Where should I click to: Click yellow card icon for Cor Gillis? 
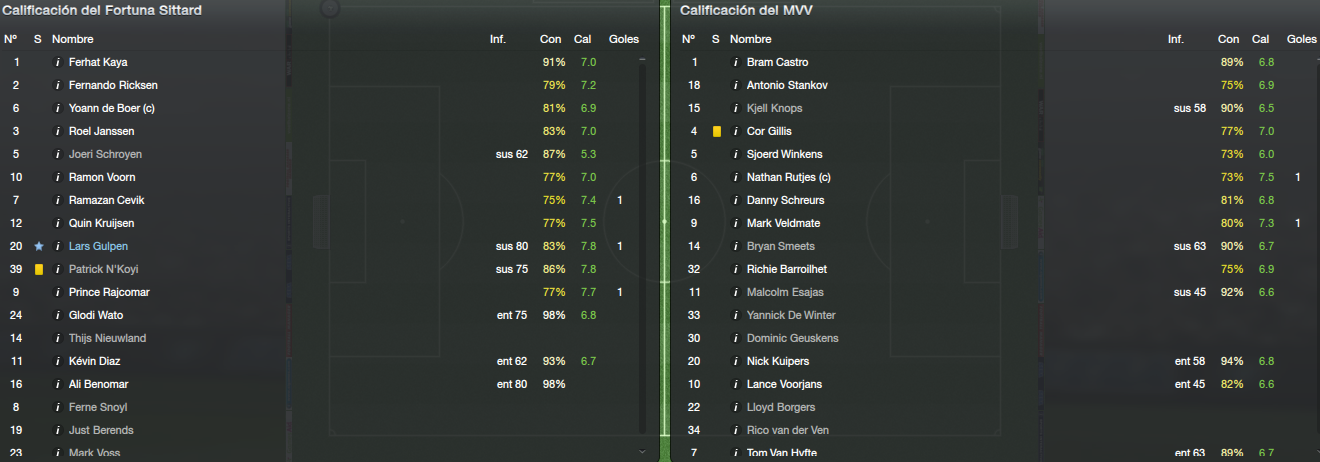(716, 131)
